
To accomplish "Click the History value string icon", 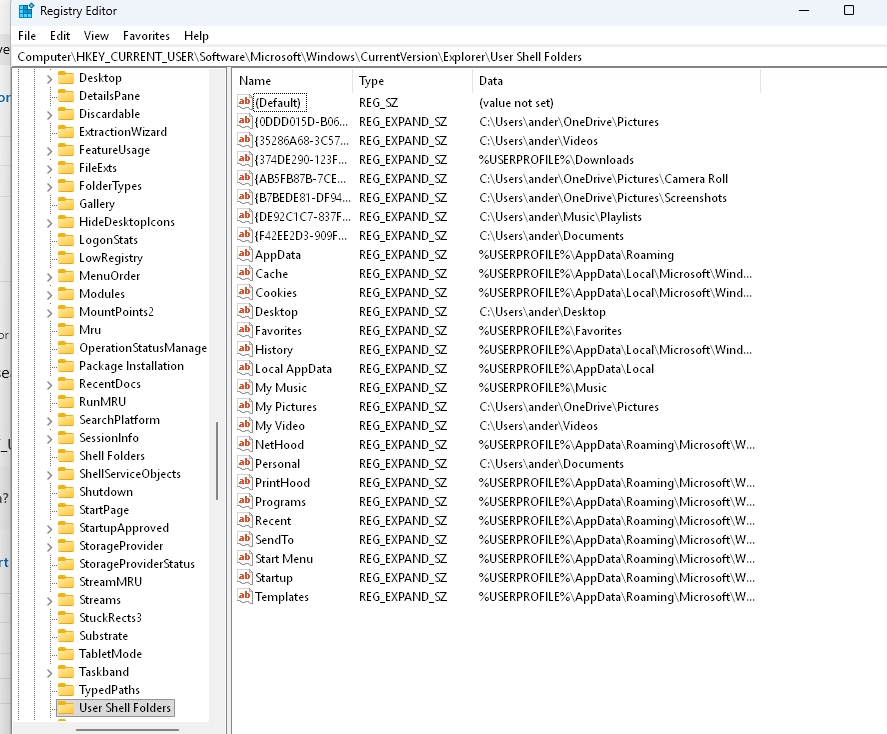I will pos(244,349).
